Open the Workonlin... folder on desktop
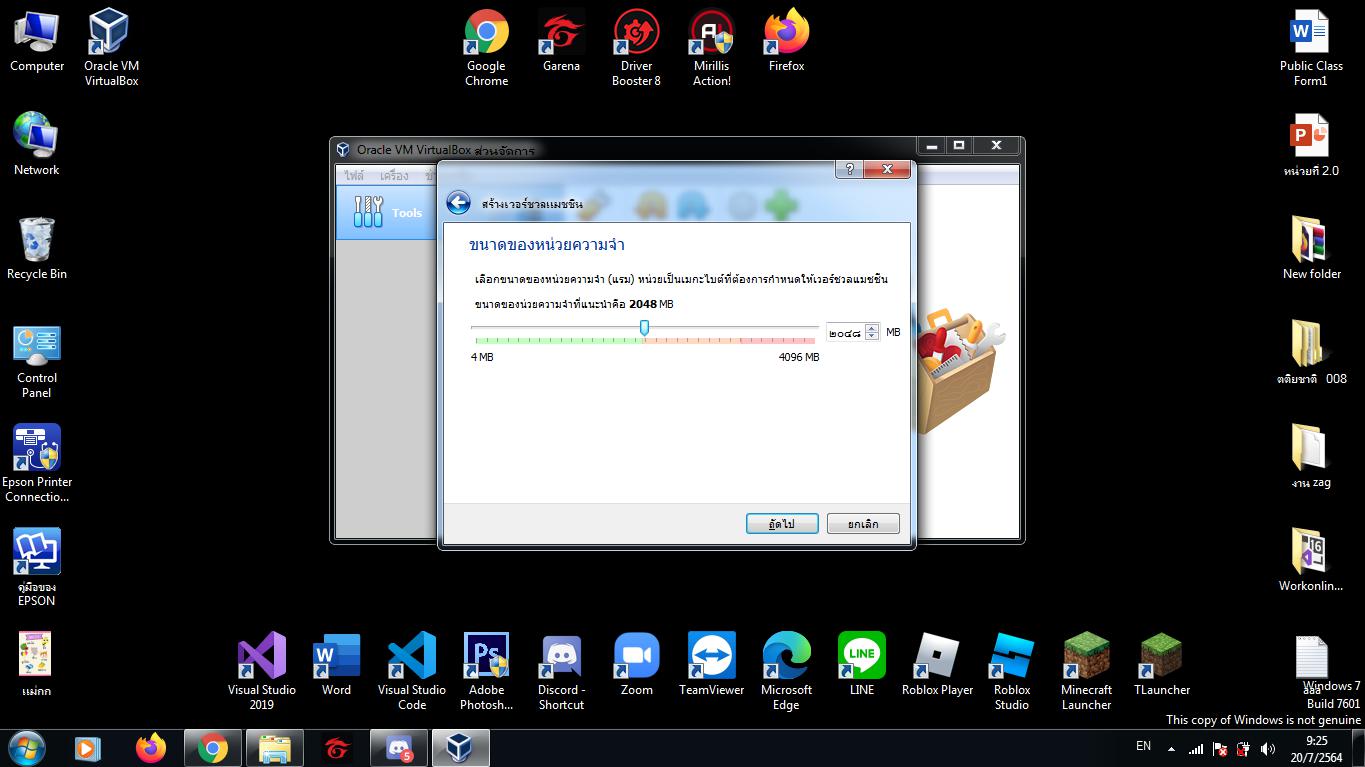1365x767 pixels. pyautogui.click(x=1311, y=561)
